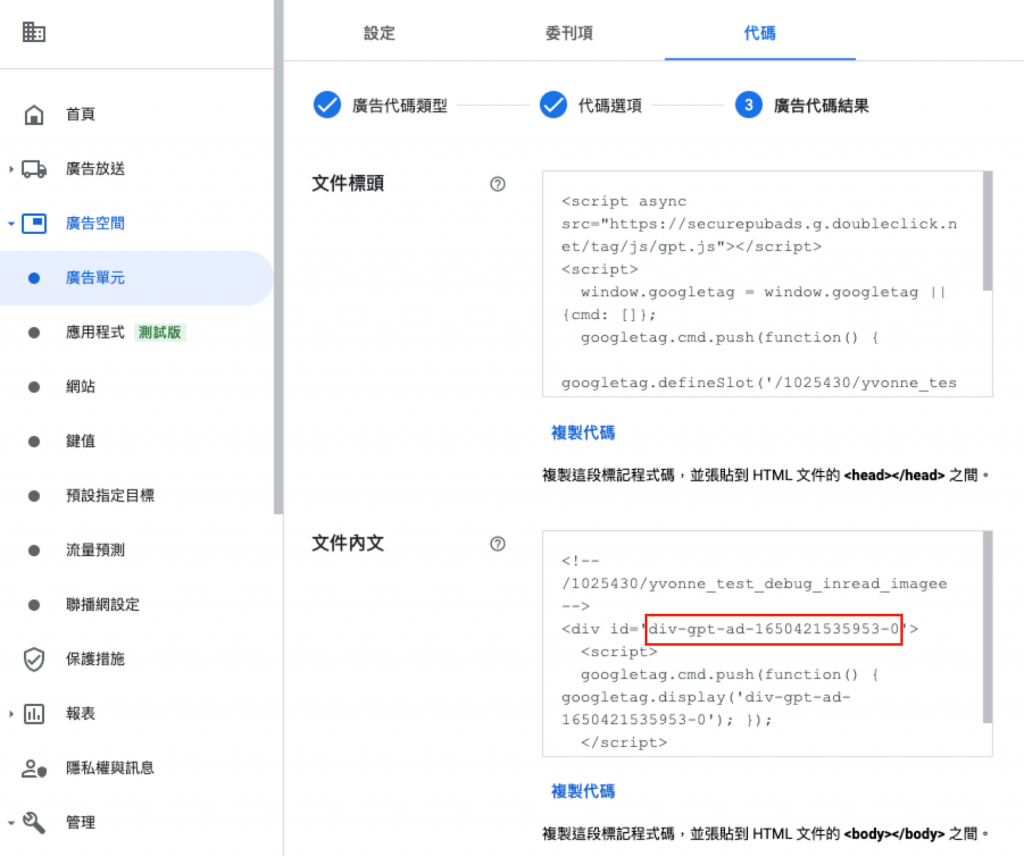Click the 文件內文 section heading
The height and width of the screenshot is (856, 1024).
click(348, 543)
